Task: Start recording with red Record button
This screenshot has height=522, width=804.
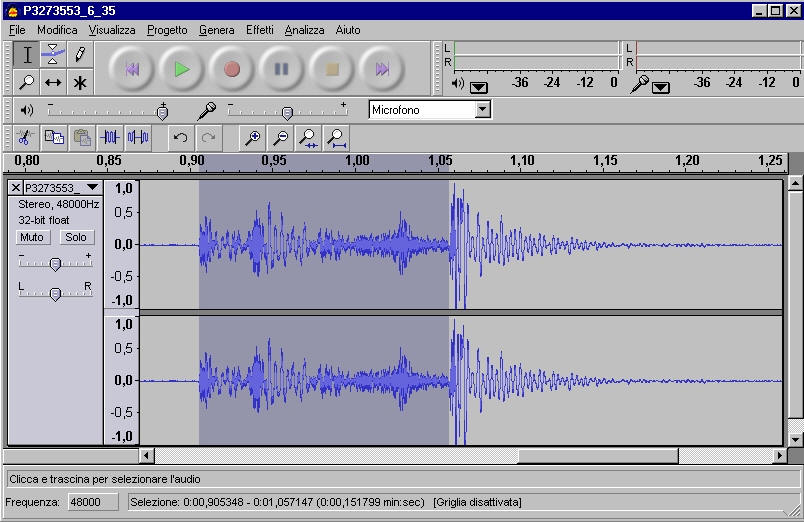Action: [232, 69]
